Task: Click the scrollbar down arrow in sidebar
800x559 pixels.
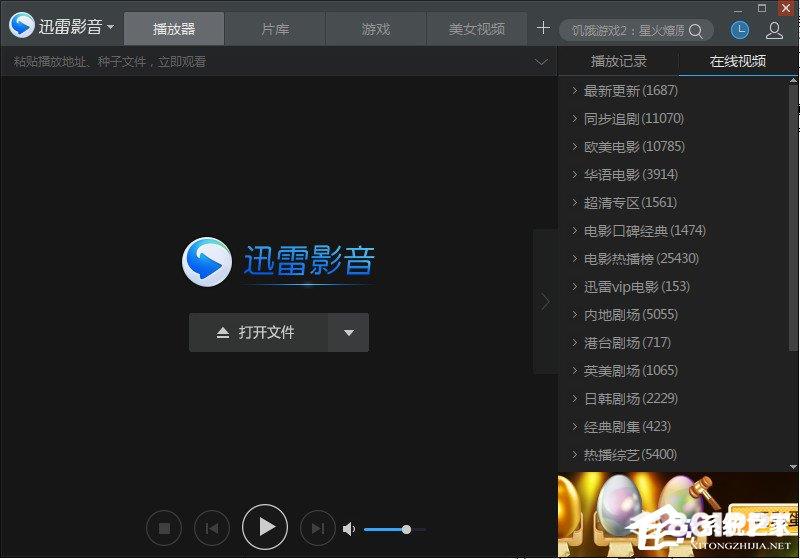Action: pyautogui.click(x=793, y=466)
